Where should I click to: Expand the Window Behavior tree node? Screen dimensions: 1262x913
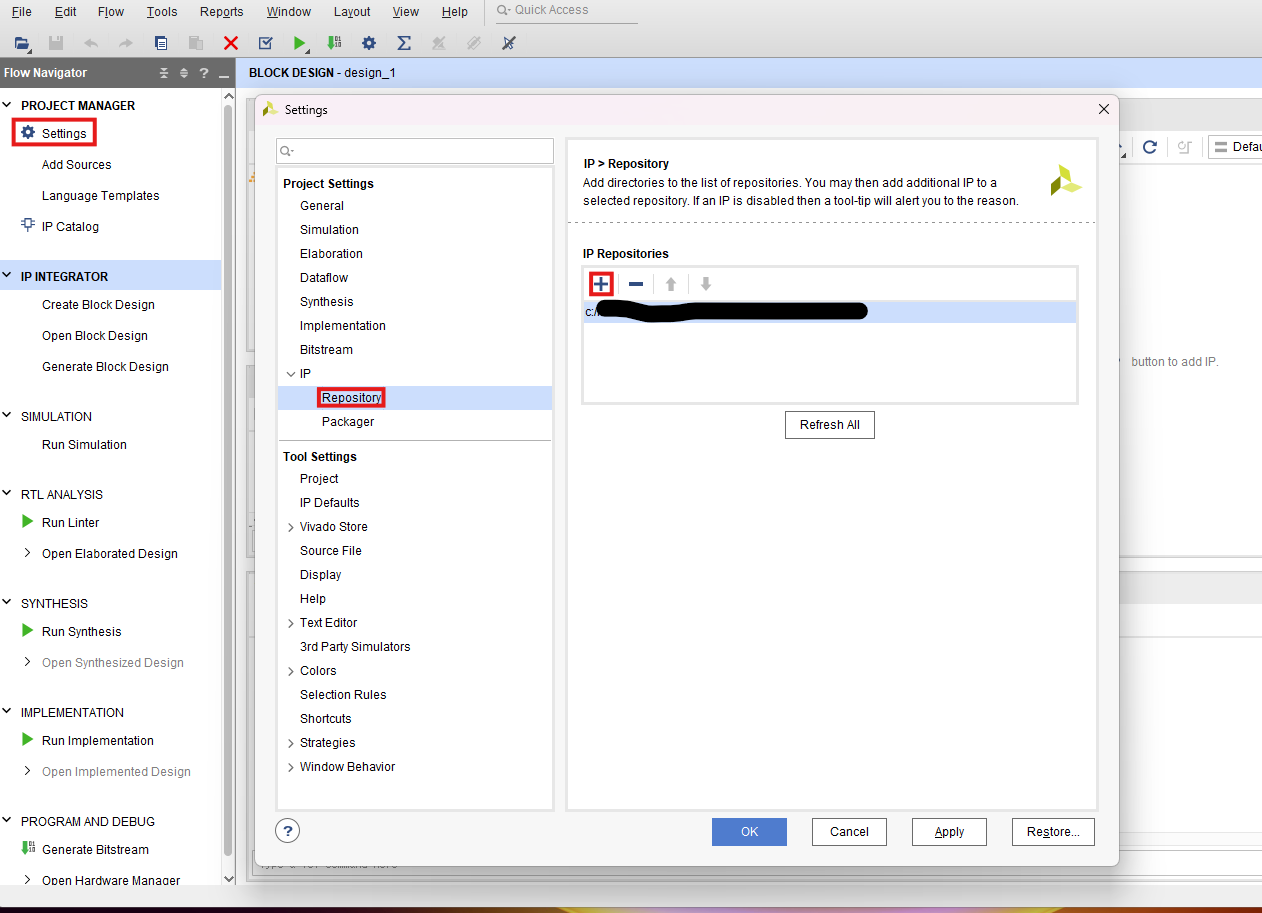(x=290, y=767)
